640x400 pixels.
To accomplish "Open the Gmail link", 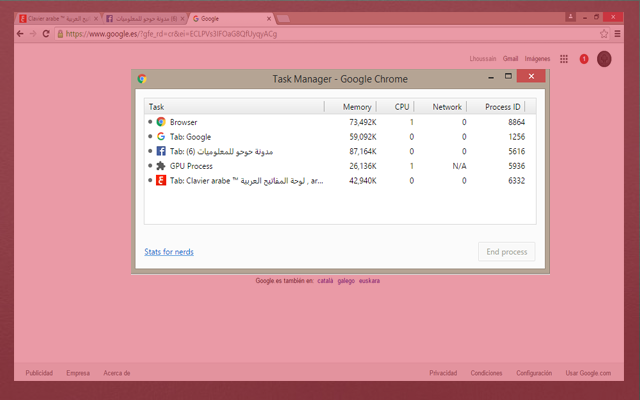I will [x=510, y=59].
